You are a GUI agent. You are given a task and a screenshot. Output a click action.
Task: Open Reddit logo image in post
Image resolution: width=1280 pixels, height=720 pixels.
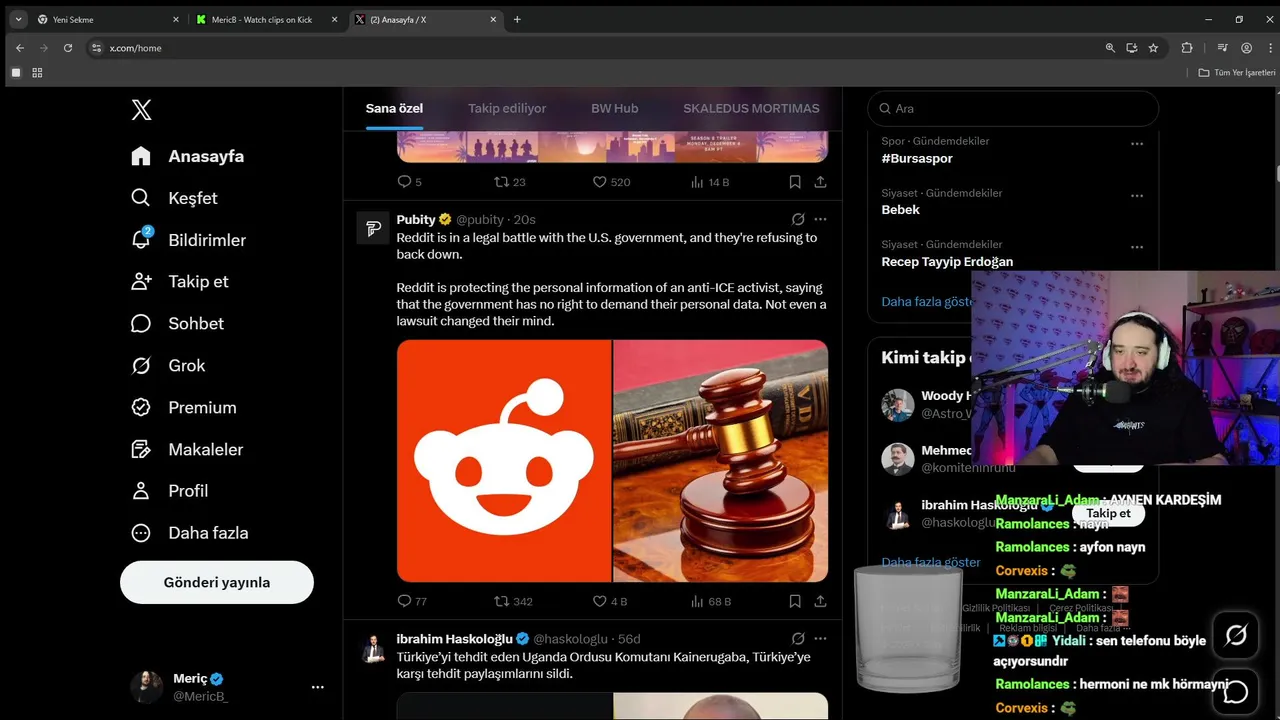pyautogui.click(x=504, y=461)
